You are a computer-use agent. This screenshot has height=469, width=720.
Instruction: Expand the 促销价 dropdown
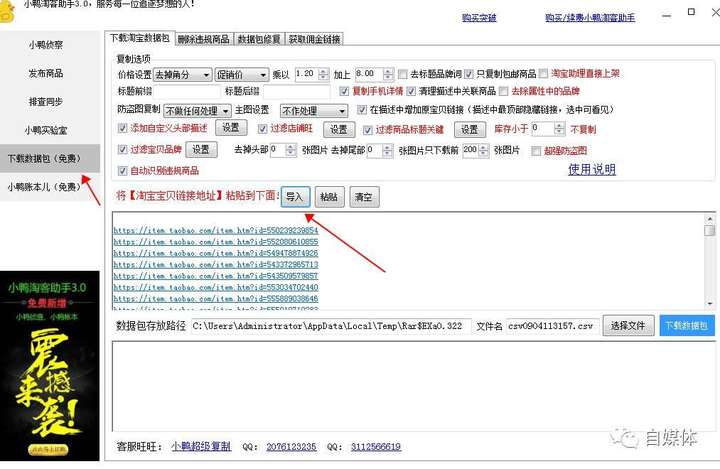coord(242,74)
